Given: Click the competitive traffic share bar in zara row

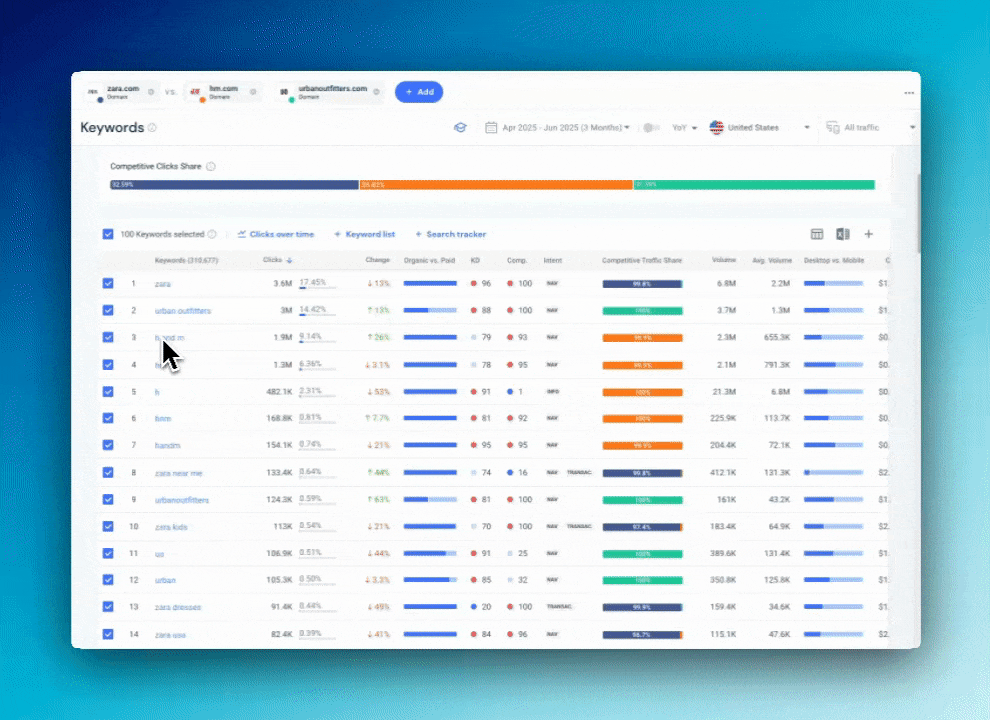Looking at the screenshot, I should coord(642,284).
